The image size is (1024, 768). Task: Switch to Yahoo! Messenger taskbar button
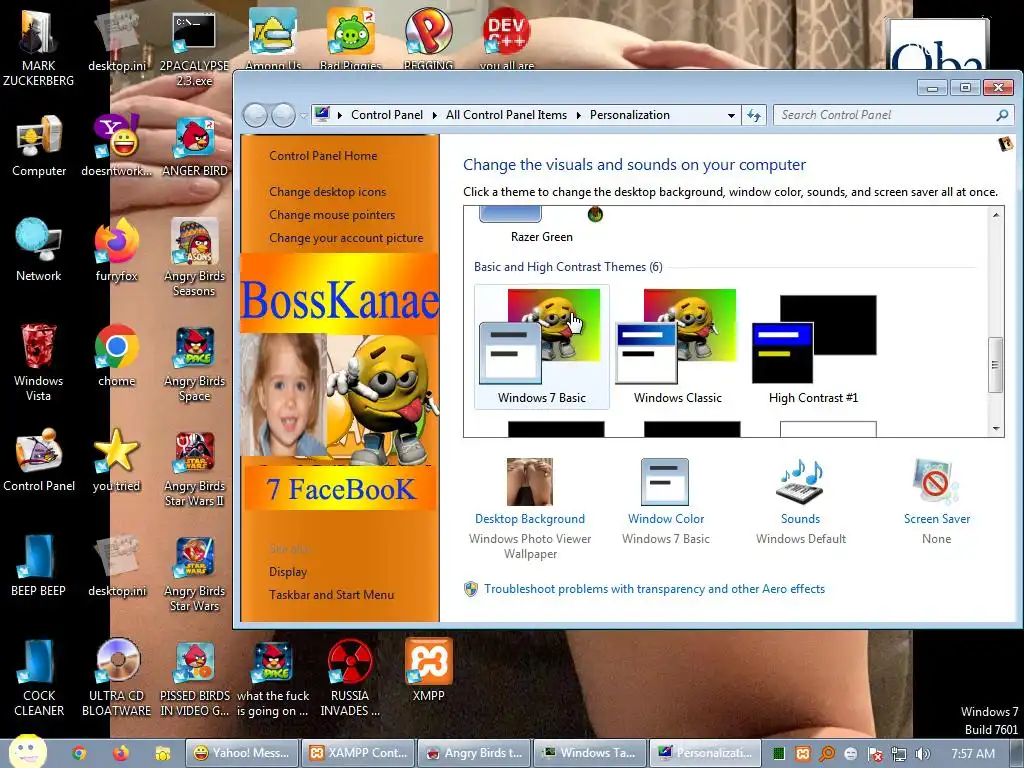coord(242,753)
